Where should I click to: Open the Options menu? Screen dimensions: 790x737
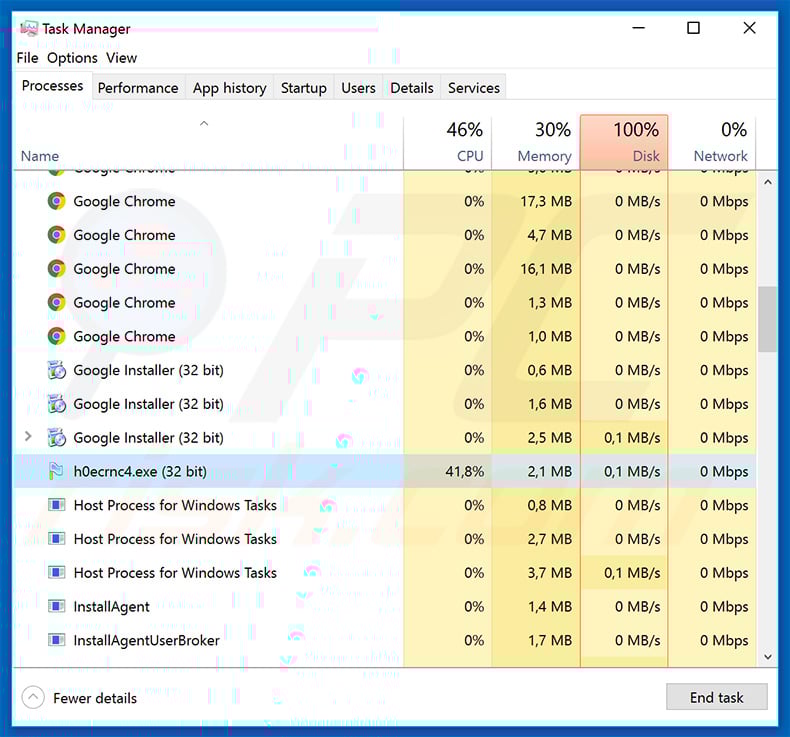coord(72,58)
